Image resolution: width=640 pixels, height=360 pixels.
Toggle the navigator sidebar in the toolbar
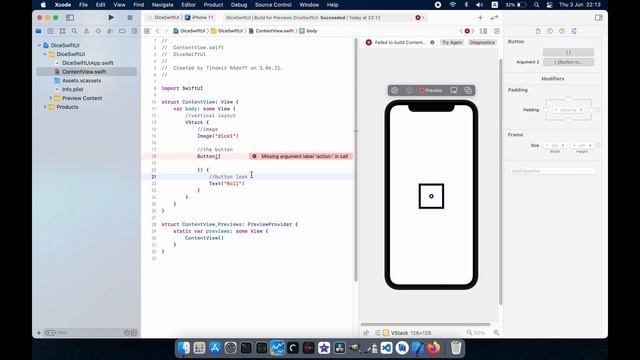point(70,18)
